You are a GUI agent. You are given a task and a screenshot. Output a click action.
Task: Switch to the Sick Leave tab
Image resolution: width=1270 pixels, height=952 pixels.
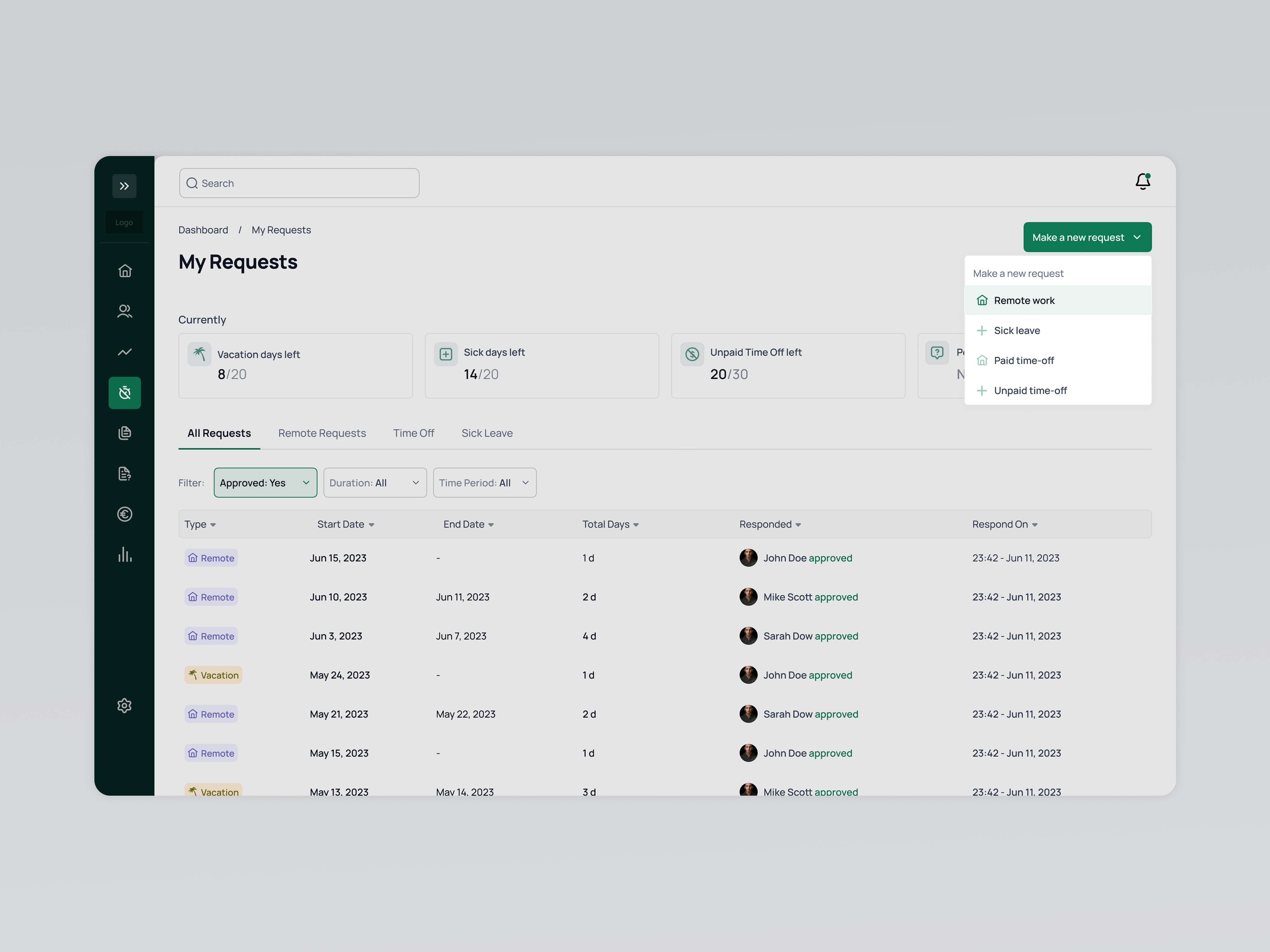tap(486, 433)
